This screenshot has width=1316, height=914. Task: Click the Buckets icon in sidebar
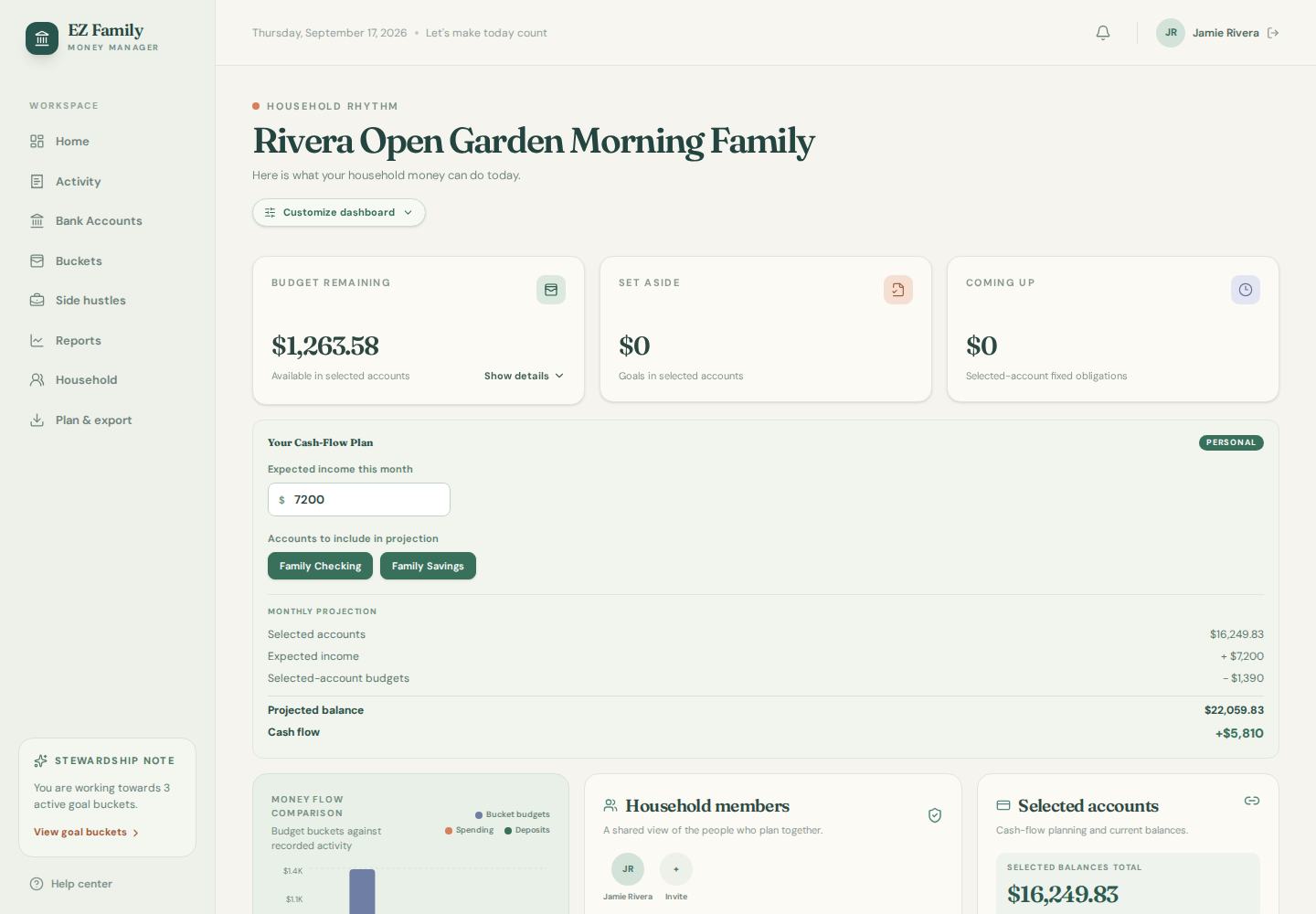point(37,261)
